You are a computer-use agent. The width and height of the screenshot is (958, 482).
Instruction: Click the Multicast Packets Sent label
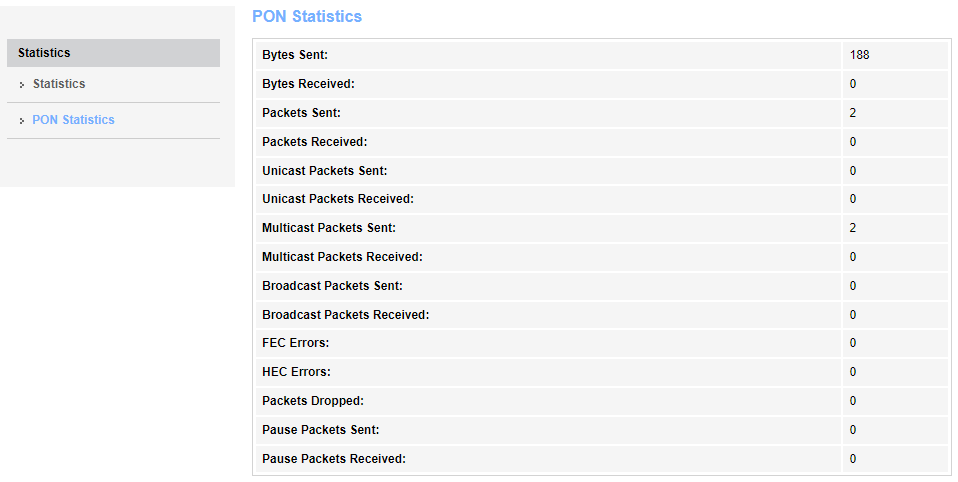pyautogui.click(x=329, y=228)
